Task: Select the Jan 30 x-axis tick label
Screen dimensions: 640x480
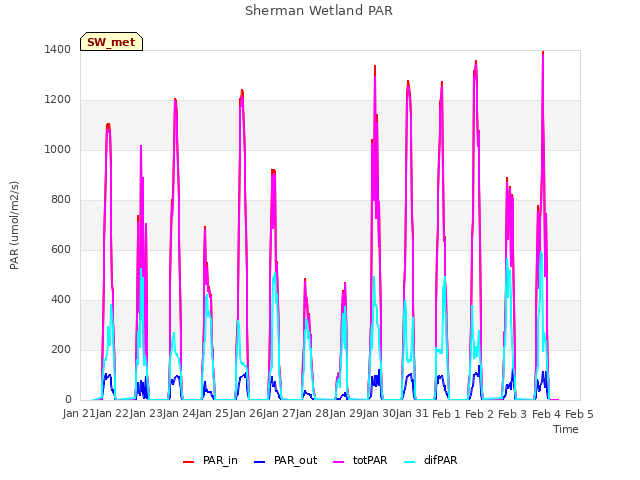Action: [x=379, y=414]
